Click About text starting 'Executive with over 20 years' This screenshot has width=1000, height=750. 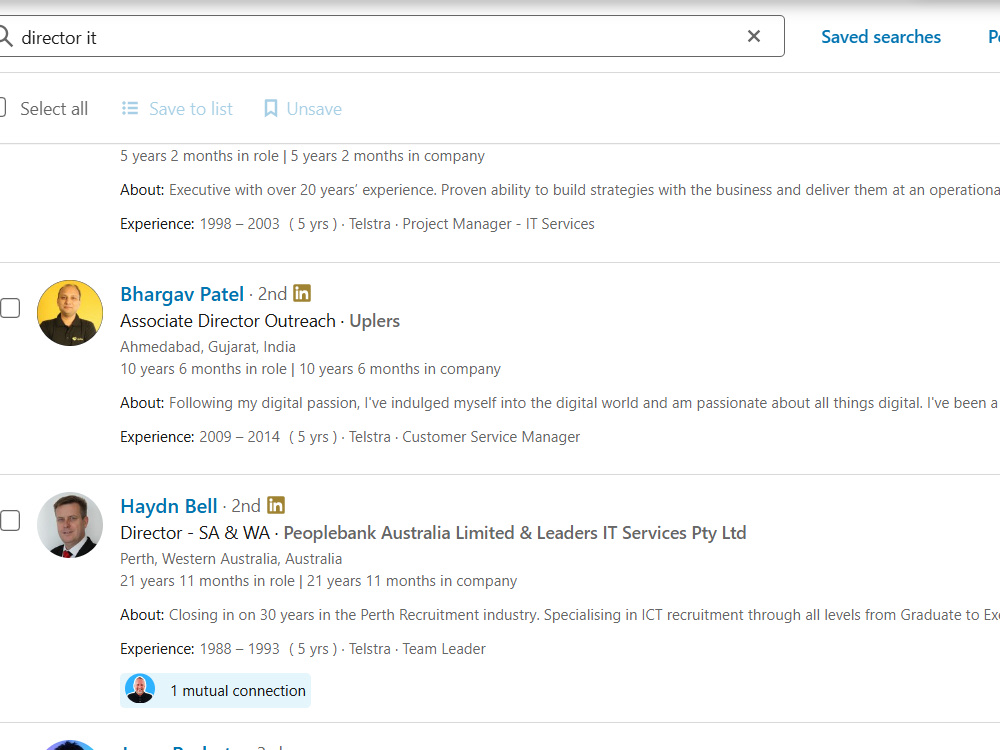tap(584, 190)
